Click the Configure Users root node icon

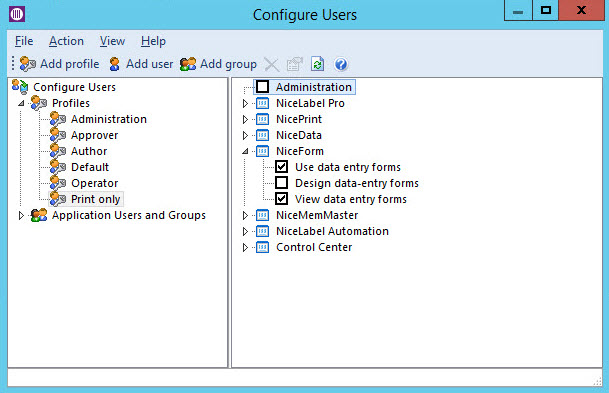click(20, 87)
